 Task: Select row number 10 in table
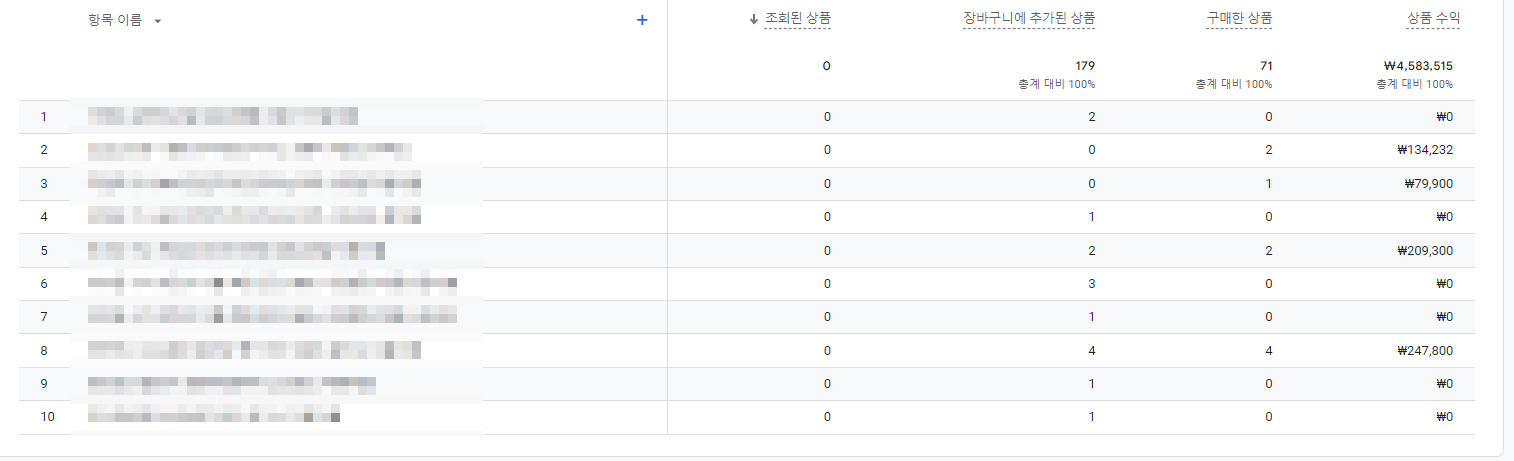[47, 417]
